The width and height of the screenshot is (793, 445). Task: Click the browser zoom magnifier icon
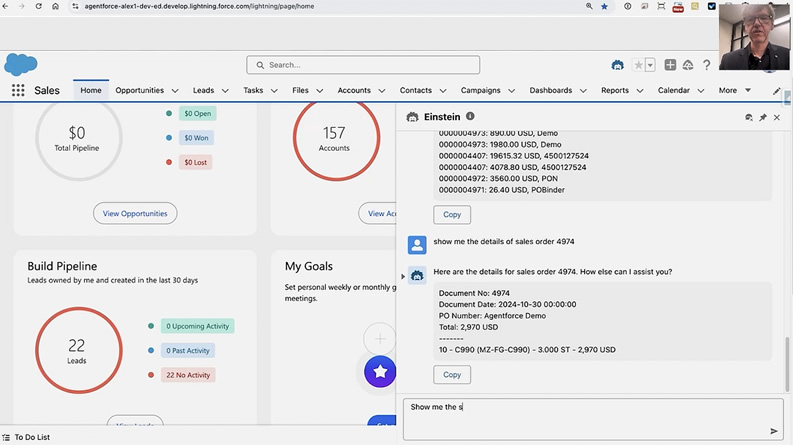[589, 6]
